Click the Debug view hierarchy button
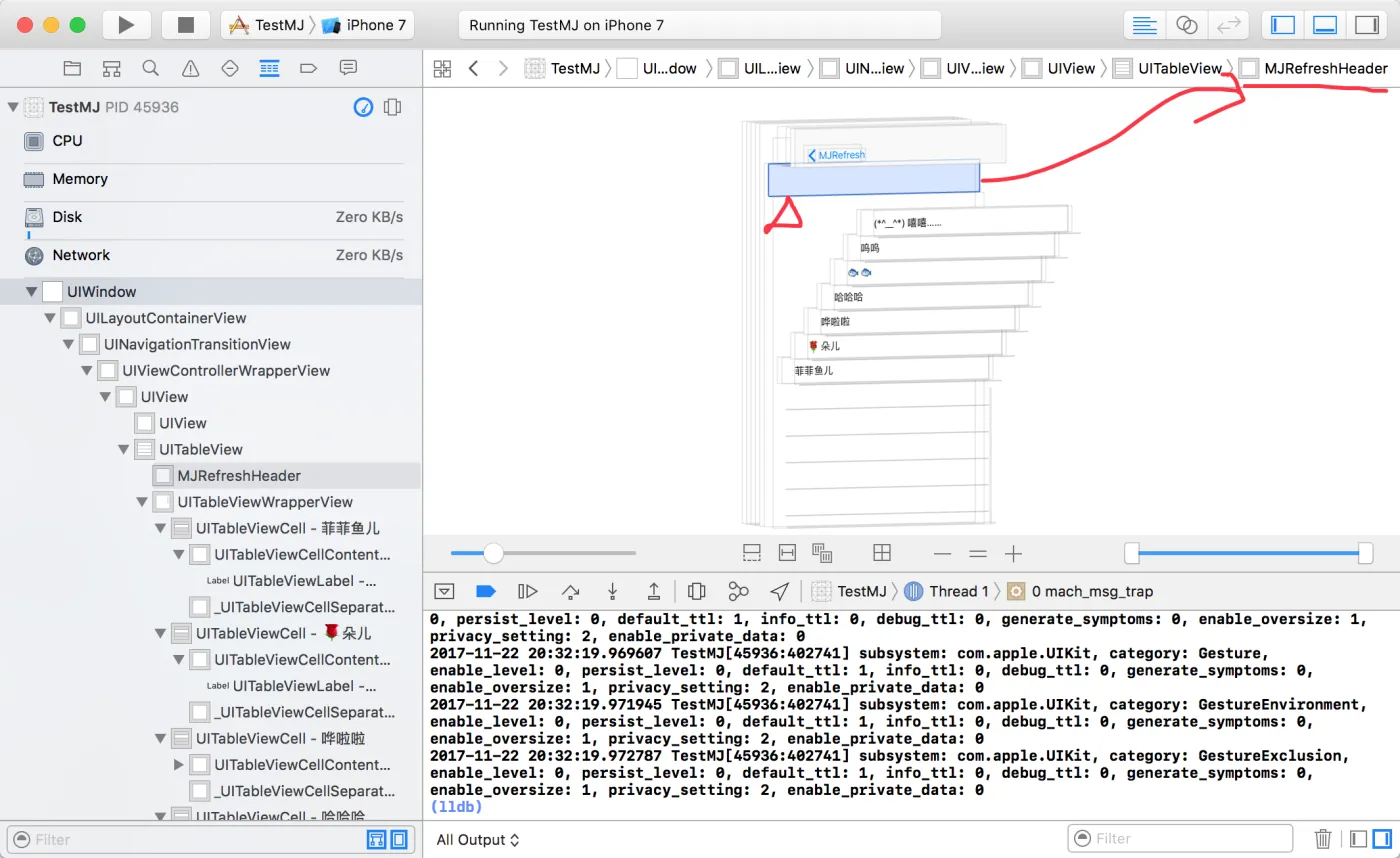 (x=697, y=591)
